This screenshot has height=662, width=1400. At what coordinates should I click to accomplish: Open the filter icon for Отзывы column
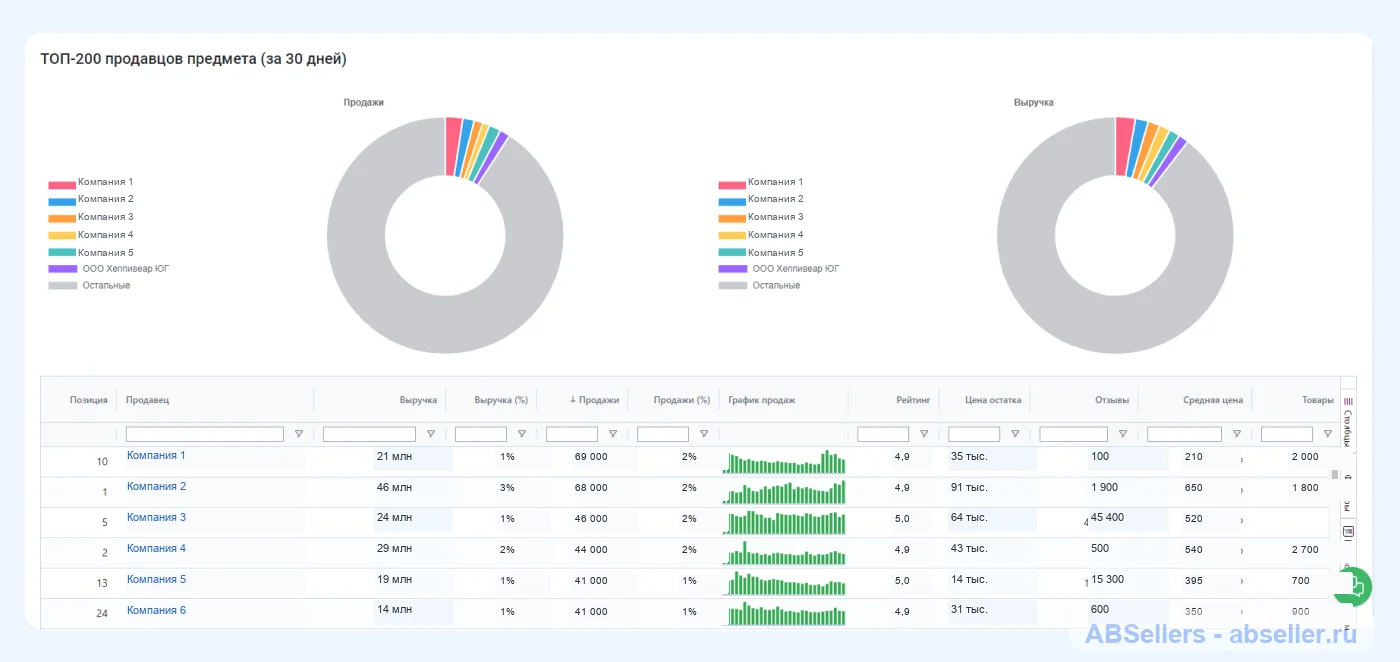pos(1123,434)
